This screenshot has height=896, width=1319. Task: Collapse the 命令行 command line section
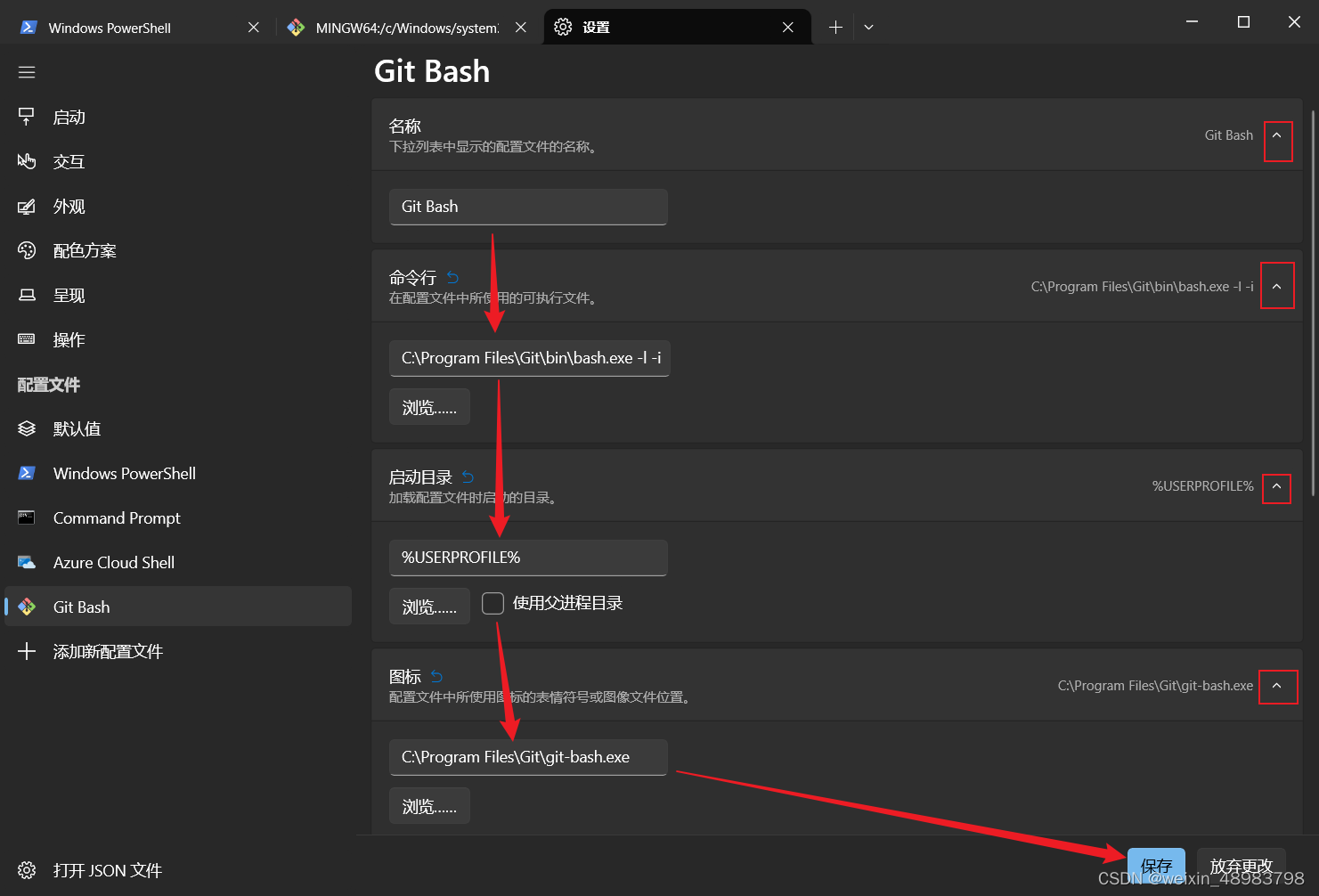click(x=1276, y=287)
